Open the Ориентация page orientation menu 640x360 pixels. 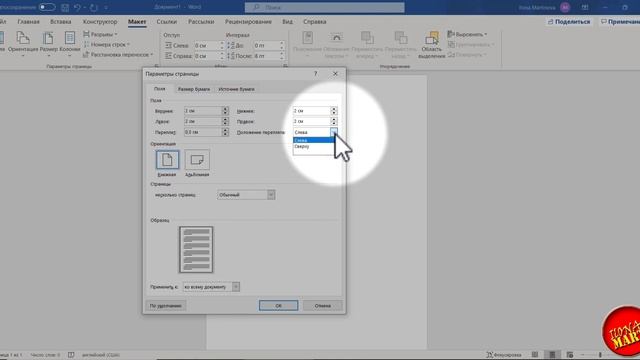coord(23,44)
